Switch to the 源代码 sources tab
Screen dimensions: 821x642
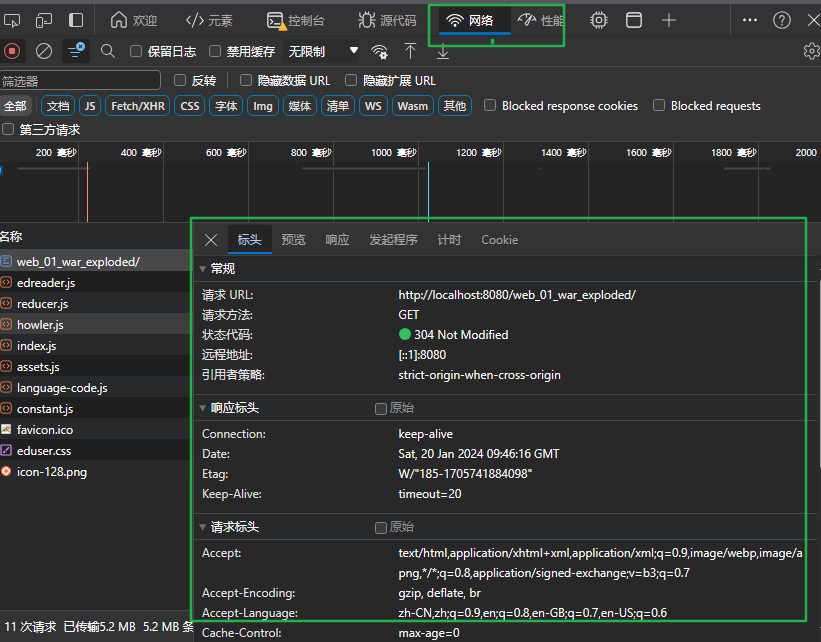point(387,20)
